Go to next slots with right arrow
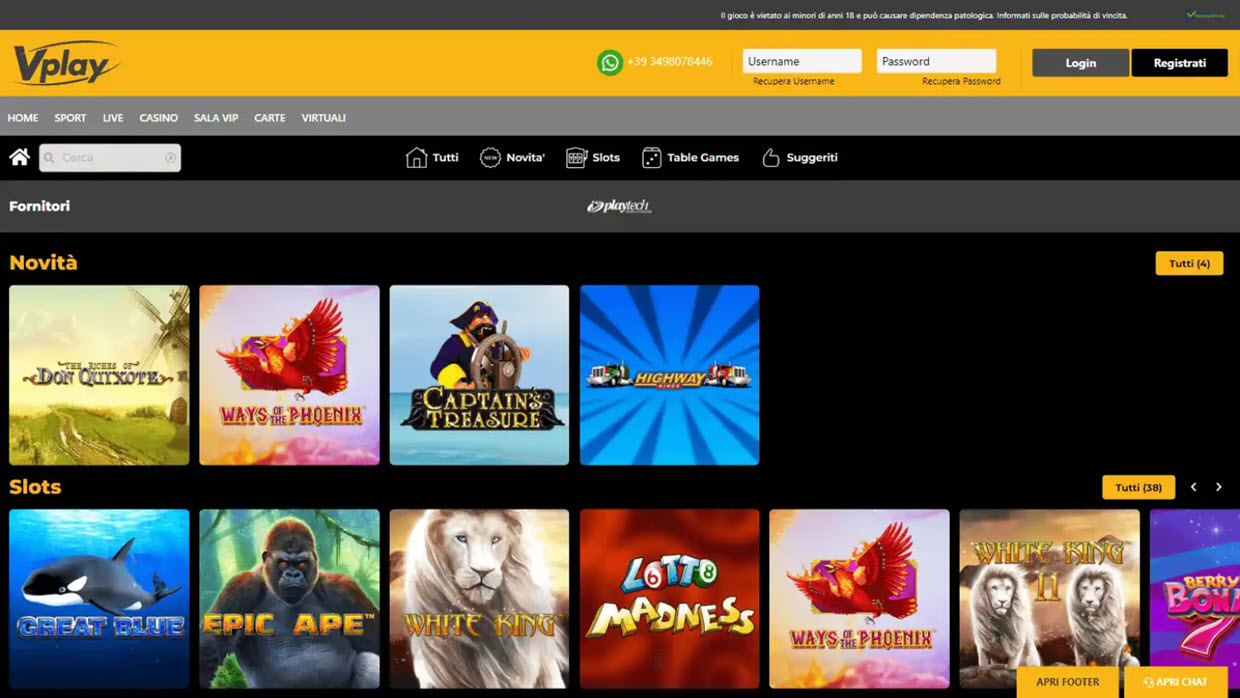Image resolution: width=1240 pixels, height=698 pixels. coord(1219,487)
